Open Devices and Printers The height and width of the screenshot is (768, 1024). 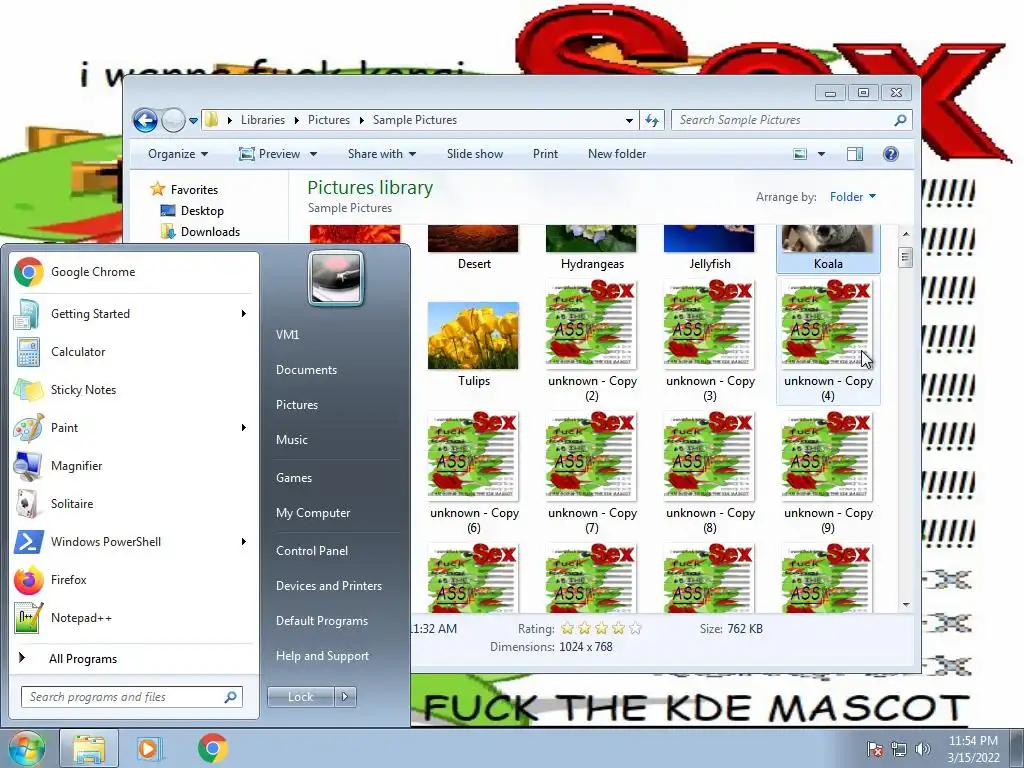(x=328, y=586)
